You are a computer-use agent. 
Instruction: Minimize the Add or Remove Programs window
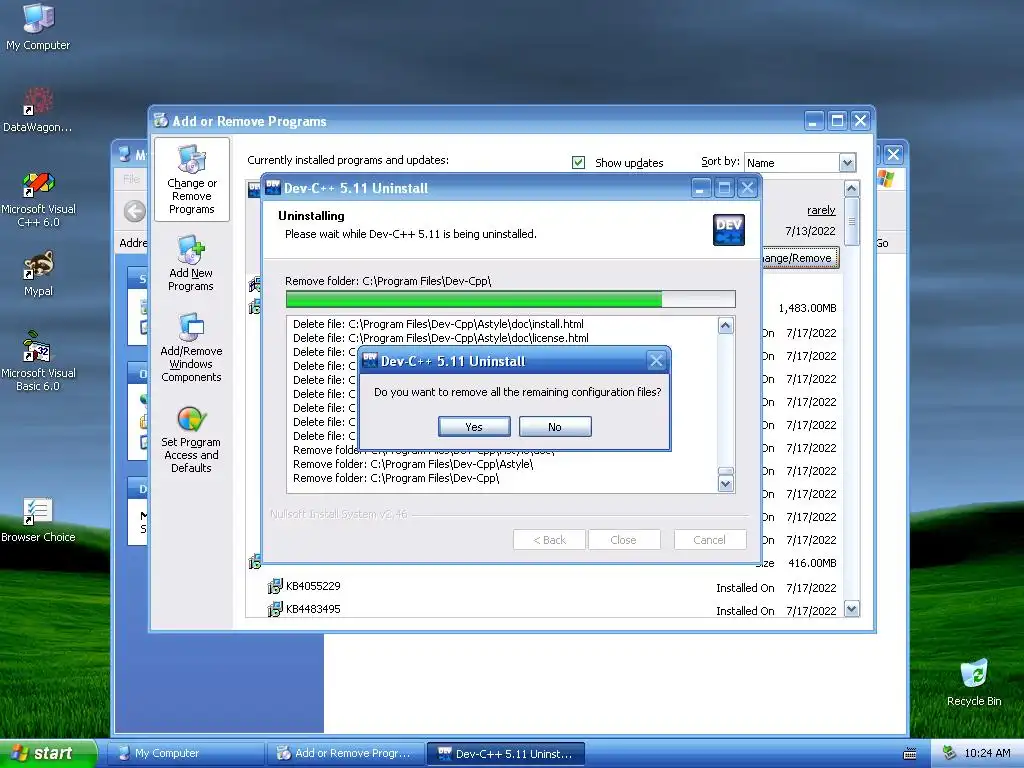pyautogui.click(x=813, y=121)
